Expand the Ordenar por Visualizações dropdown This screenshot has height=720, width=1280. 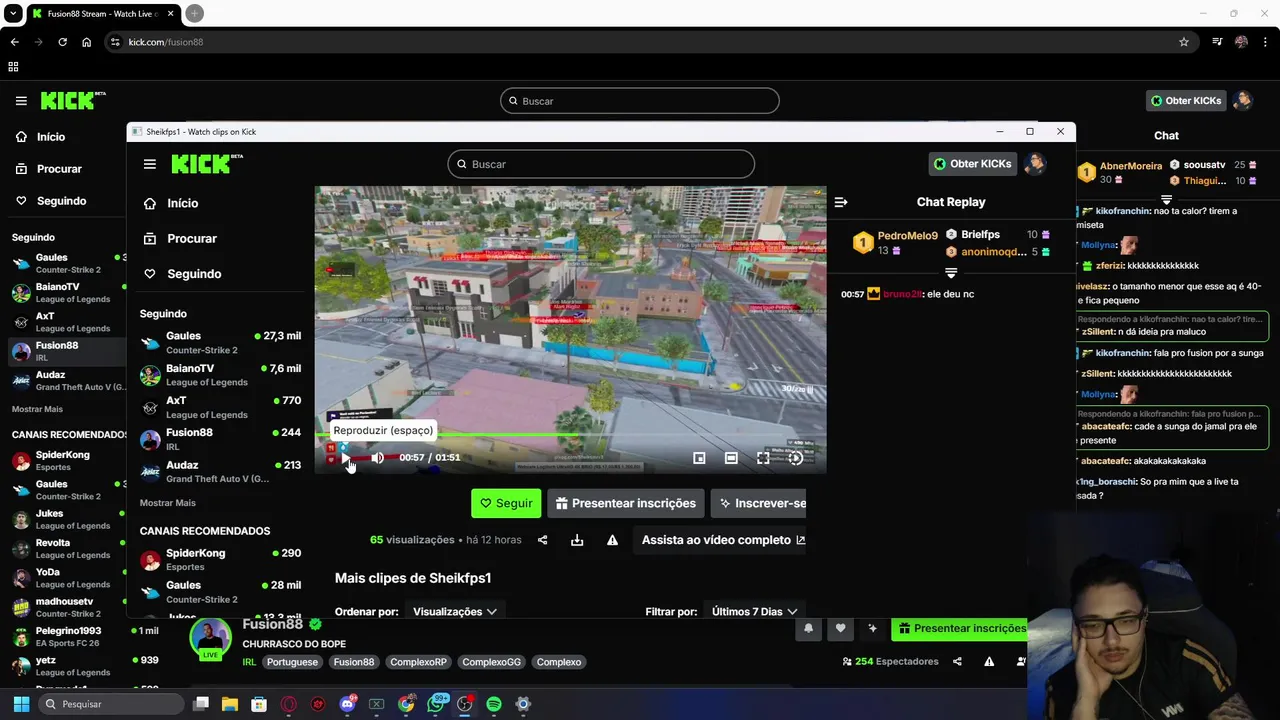click(x=455, y=611)
